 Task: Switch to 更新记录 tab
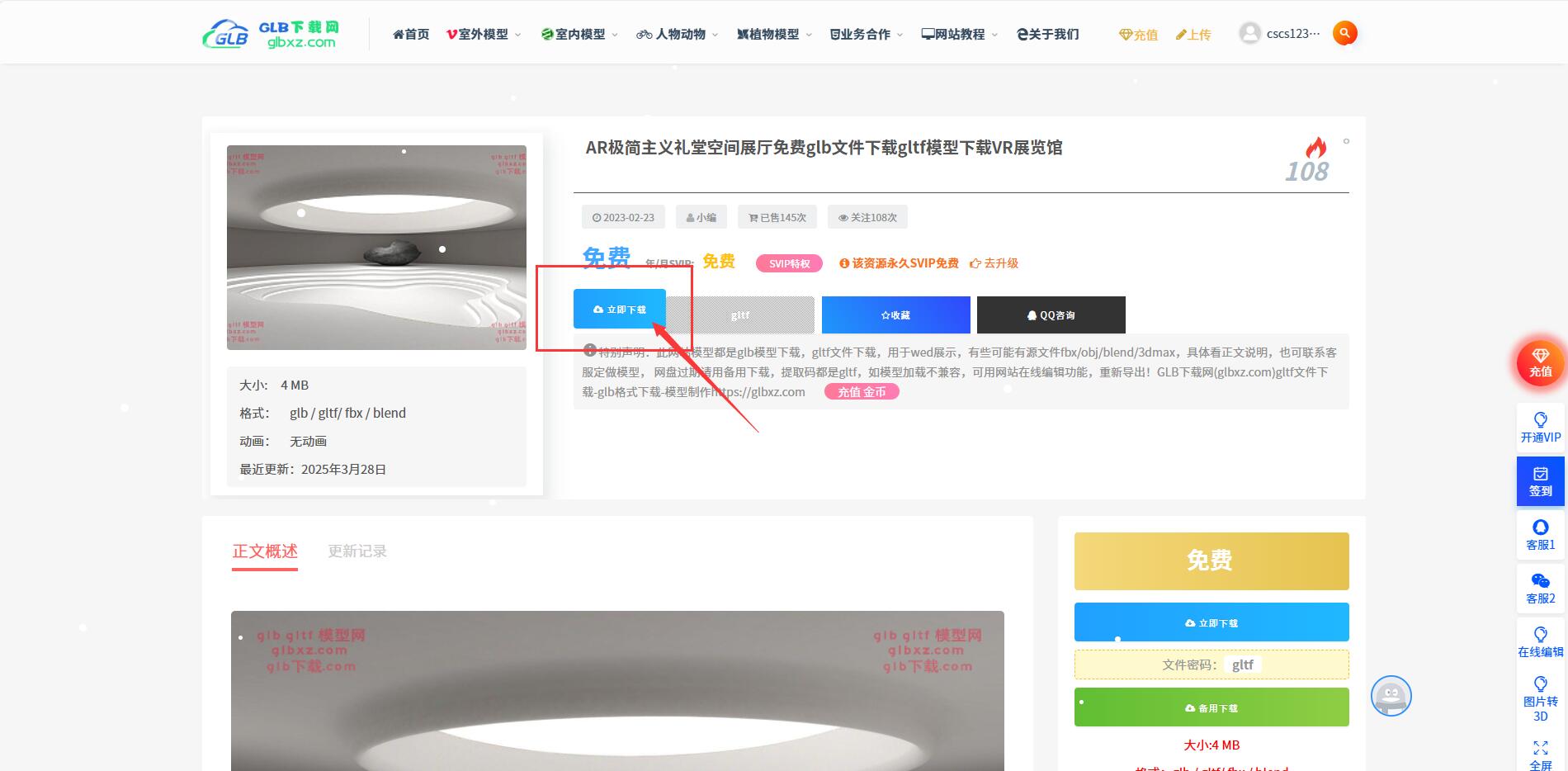point(357,551)
